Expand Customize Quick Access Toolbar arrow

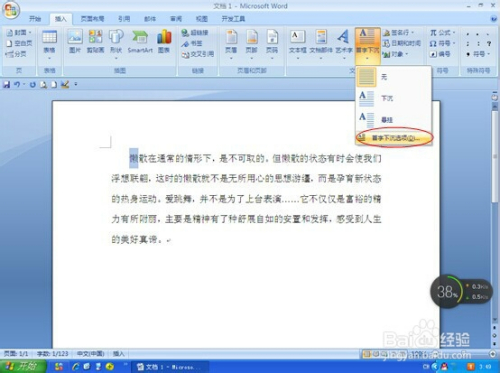click(76, 84)
